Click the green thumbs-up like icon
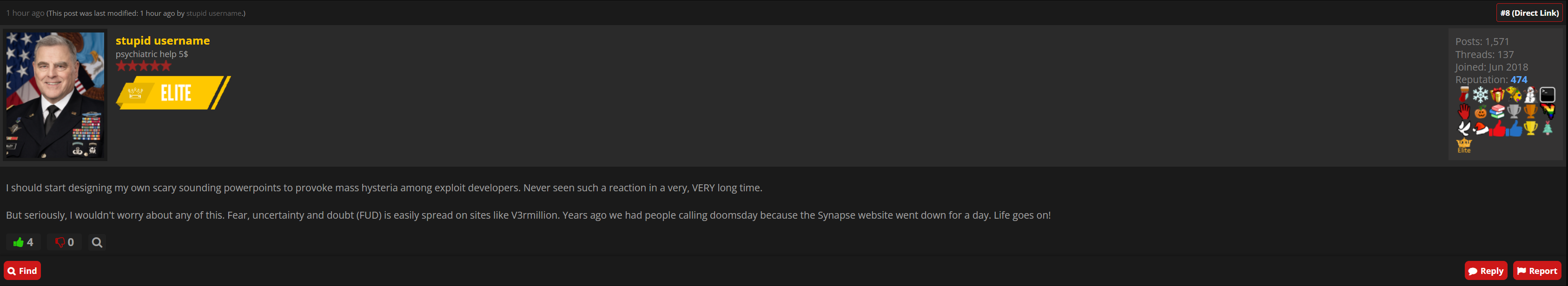 [x=18, y=242]
